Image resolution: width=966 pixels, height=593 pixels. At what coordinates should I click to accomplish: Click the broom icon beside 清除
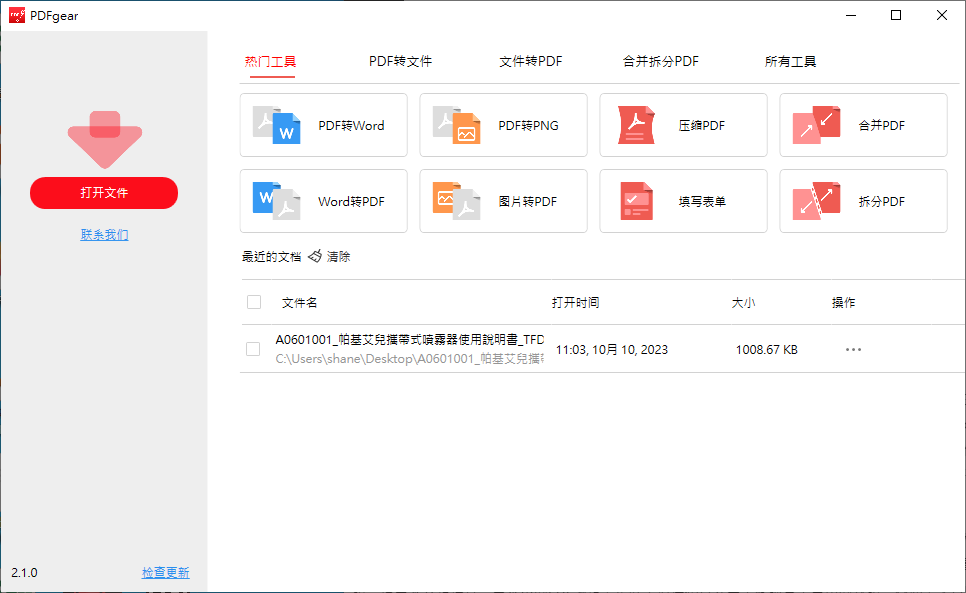(315, 256)
